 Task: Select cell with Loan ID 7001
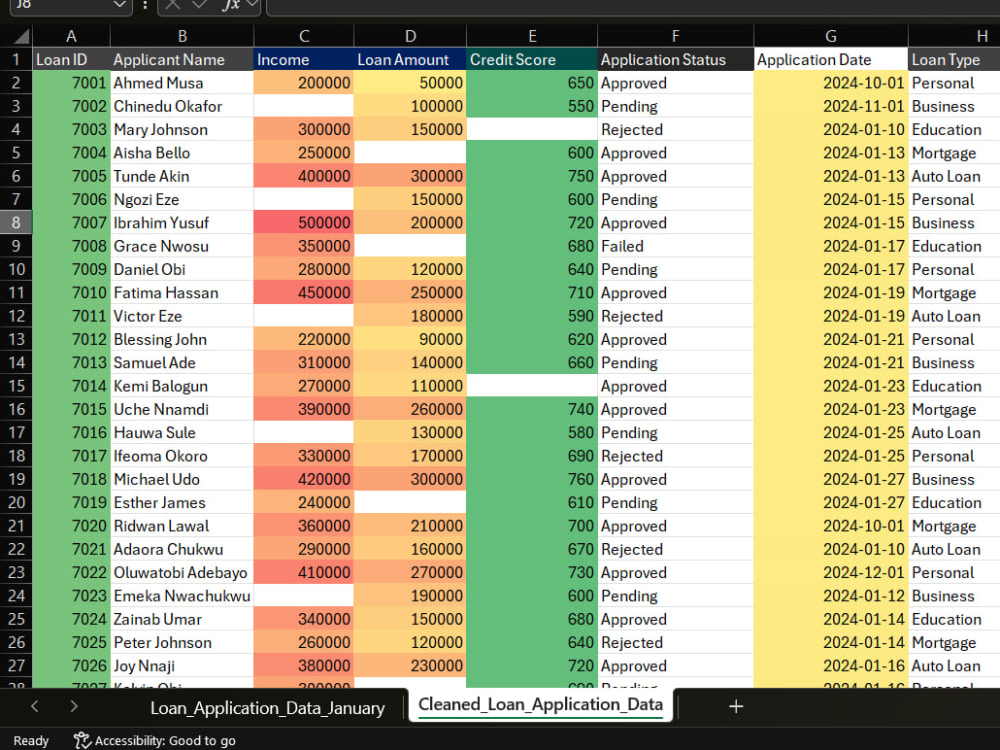pyautogui.click(x=71, y=83)
